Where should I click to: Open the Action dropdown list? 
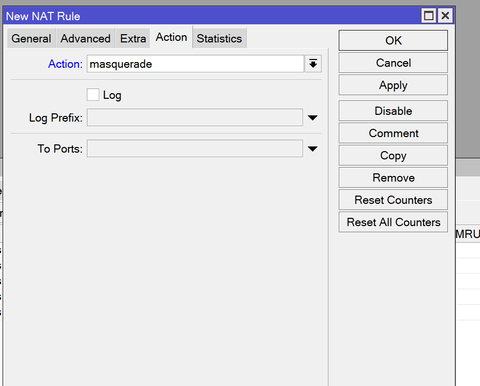coord(313,64)
